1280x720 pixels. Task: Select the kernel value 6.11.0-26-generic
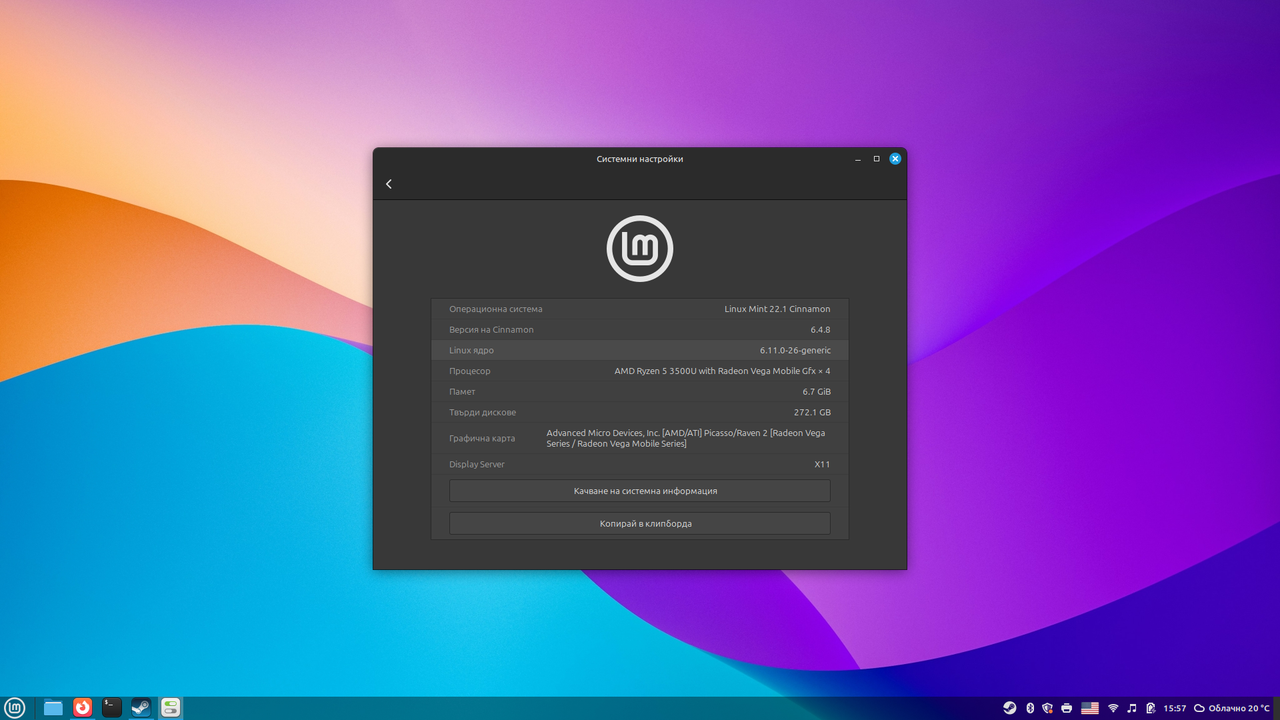coord(795,350)
